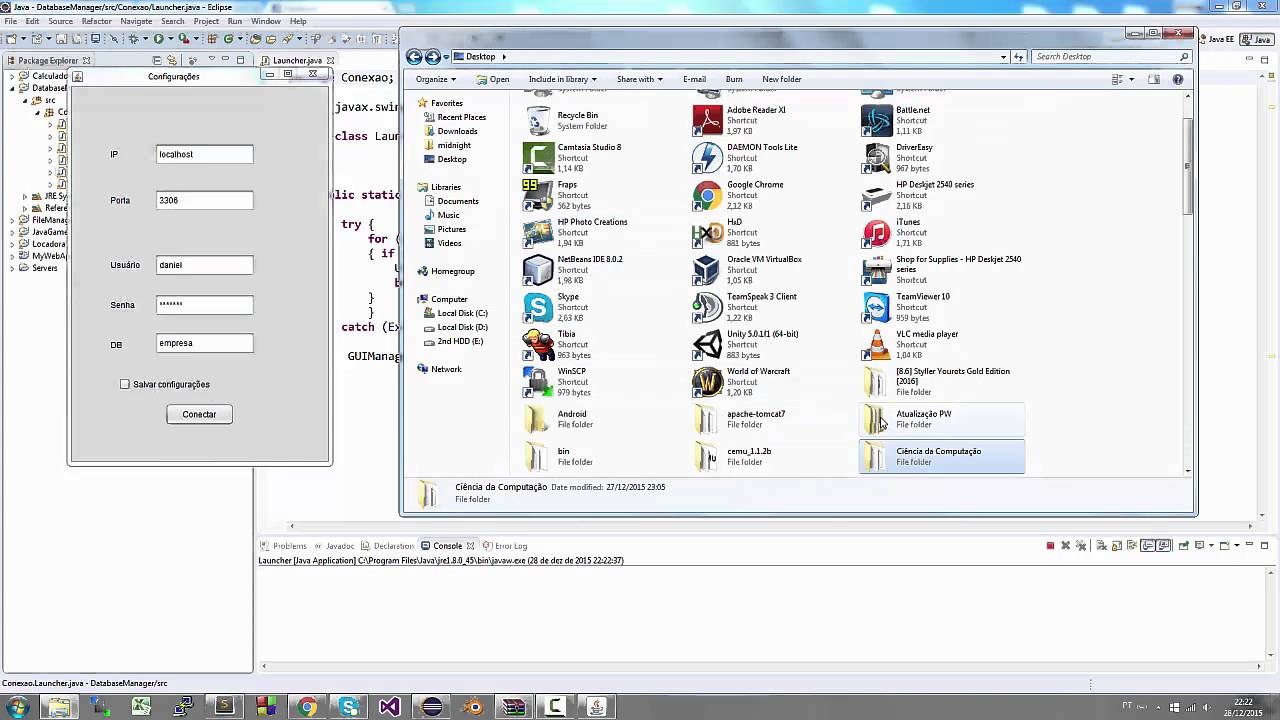
Task: Click the Conectar button
Action: tap(199, 414)
